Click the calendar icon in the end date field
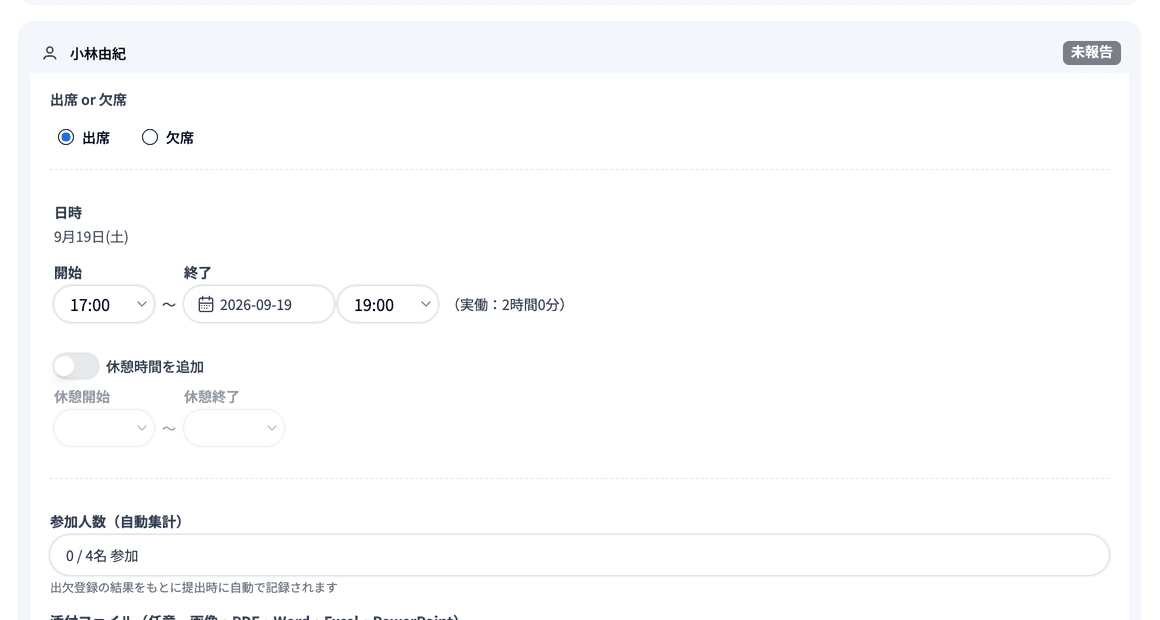Screen dimensions: 1160x620 click(206, 305)
